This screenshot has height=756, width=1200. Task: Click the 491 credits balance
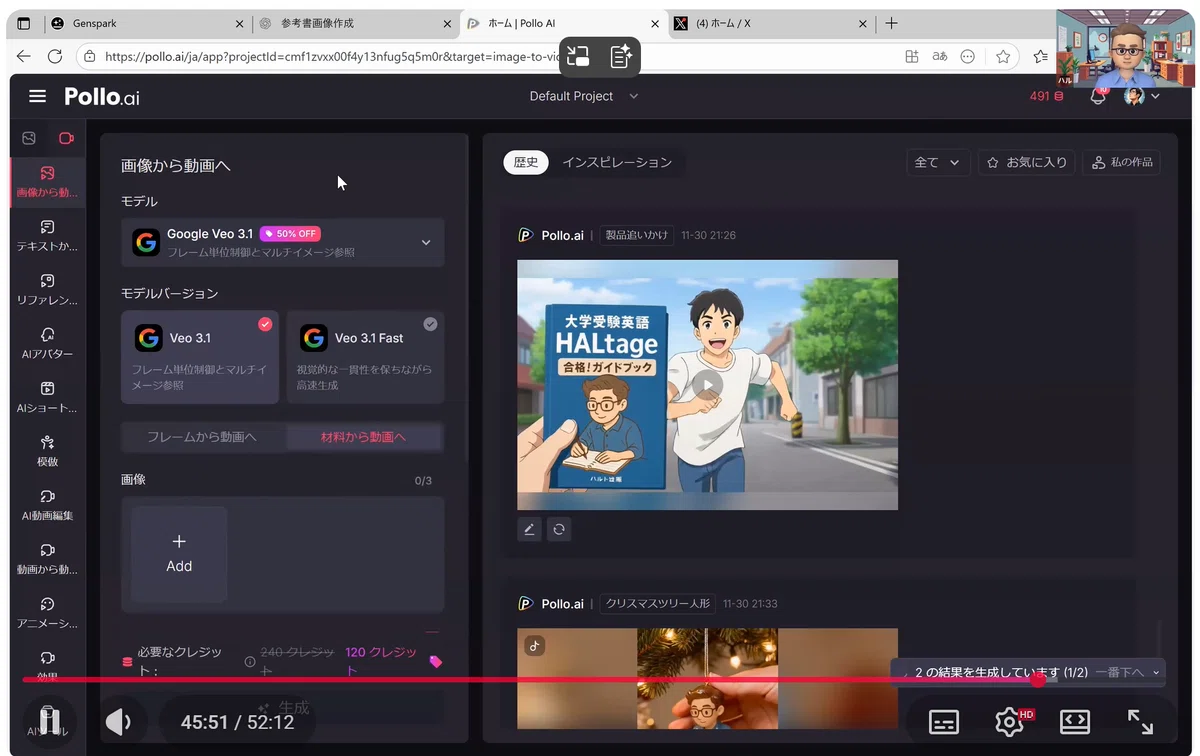[x=1046, y=97]
